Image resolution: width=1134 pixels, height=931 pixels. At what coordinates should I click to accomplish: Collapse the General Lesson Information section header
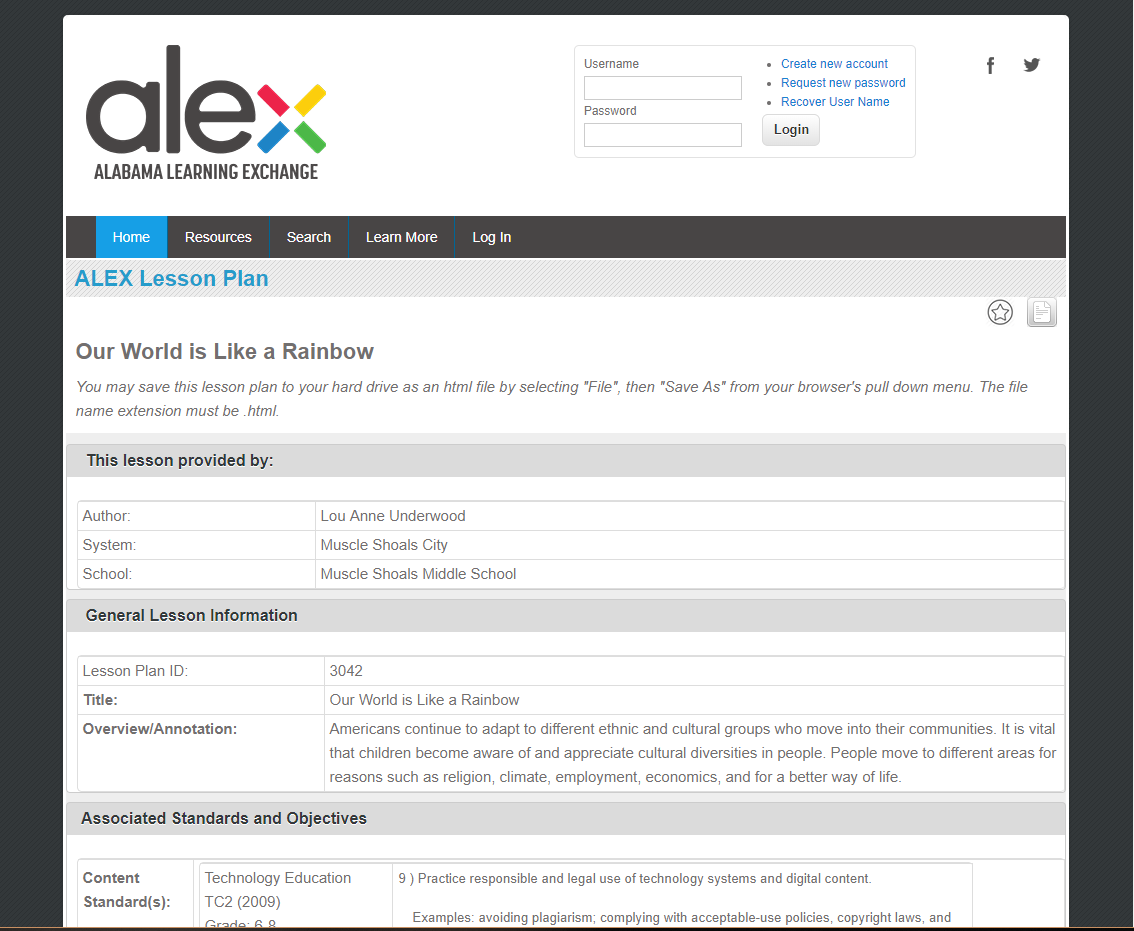pos(191,616)
